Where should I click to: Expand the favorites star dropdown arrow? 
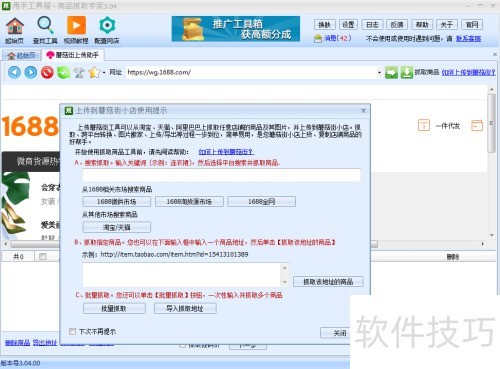coord(104,72)
